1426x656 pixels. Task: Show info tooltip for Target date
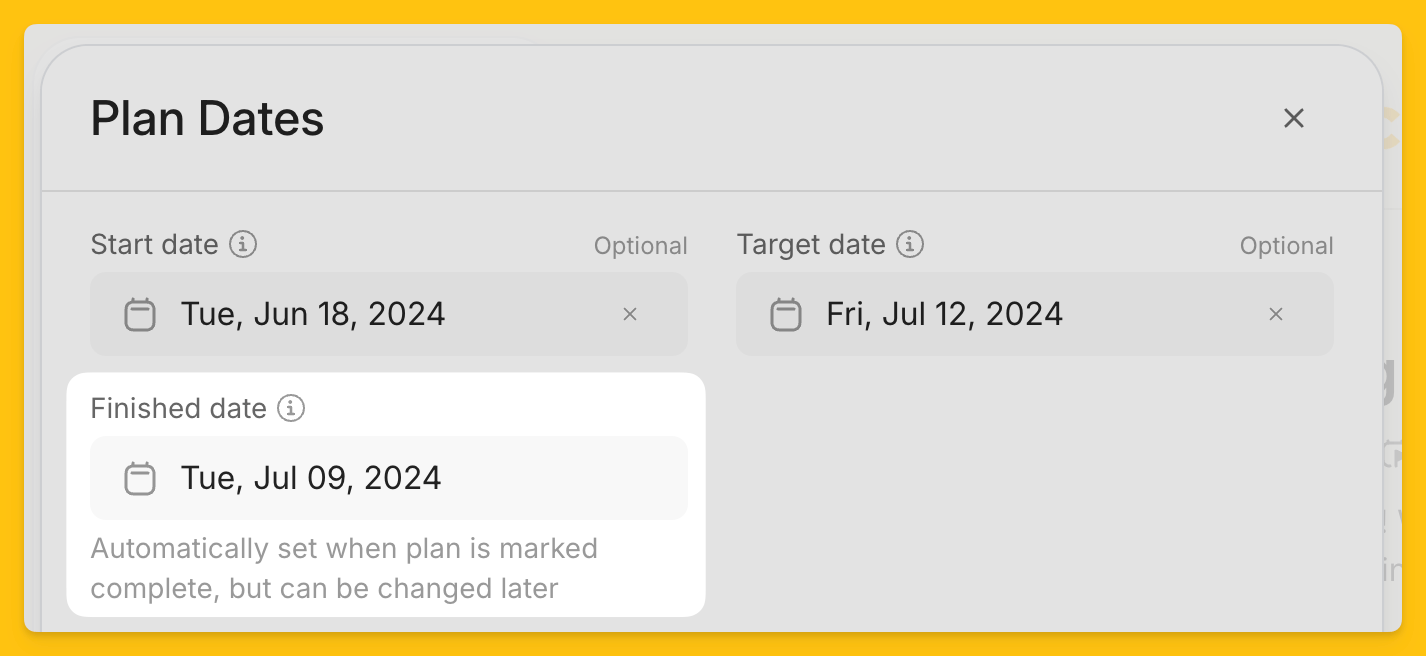[910, 244]
